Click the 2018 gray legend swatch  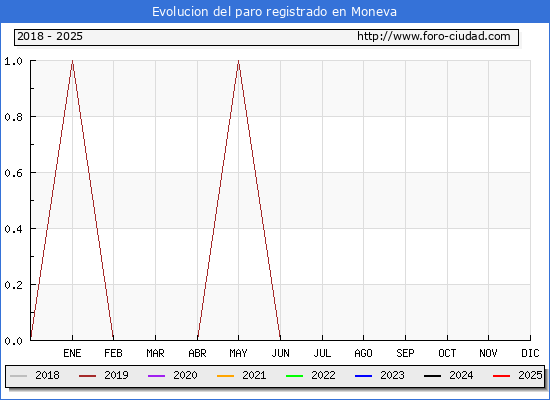pos(19,376)
